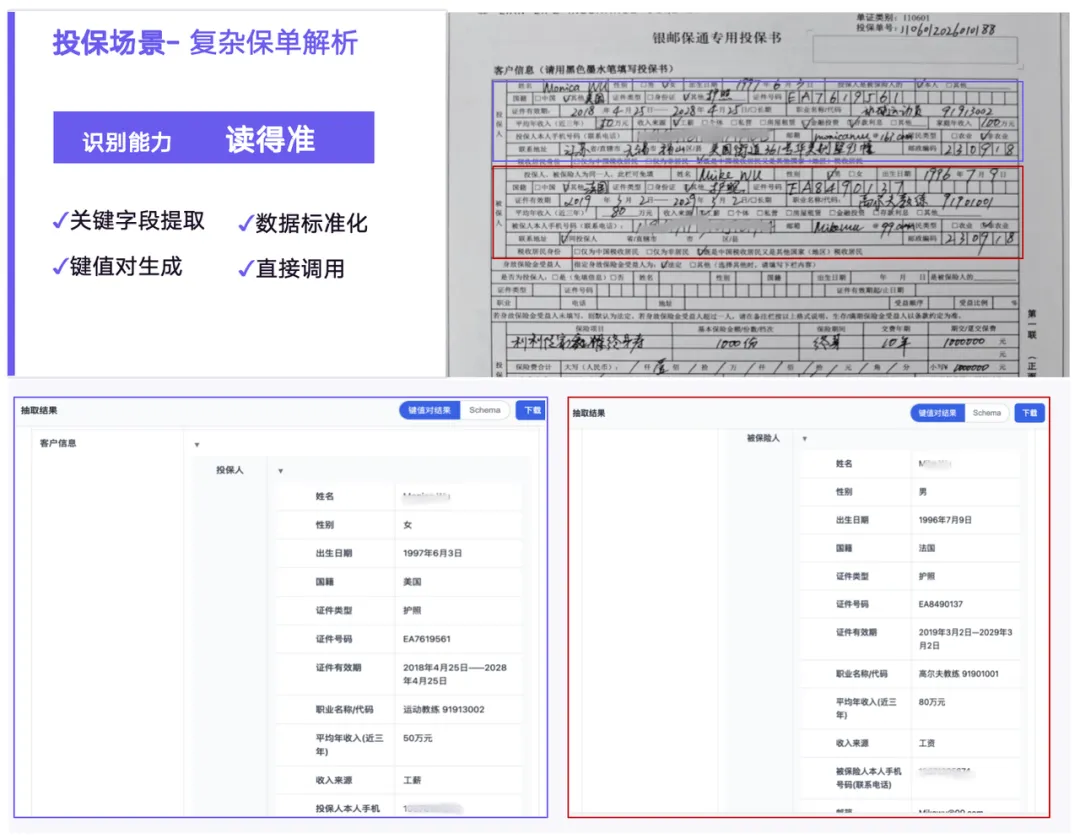Image resolution: width=1080 pixels, height=839 pixels.
Task: Click 下载 button in left extraction panel
Action: pos(532,411)
